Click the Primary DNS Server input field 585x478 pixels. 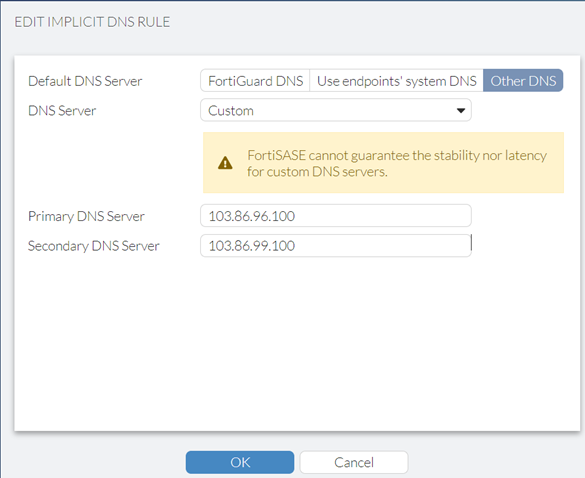336,216
